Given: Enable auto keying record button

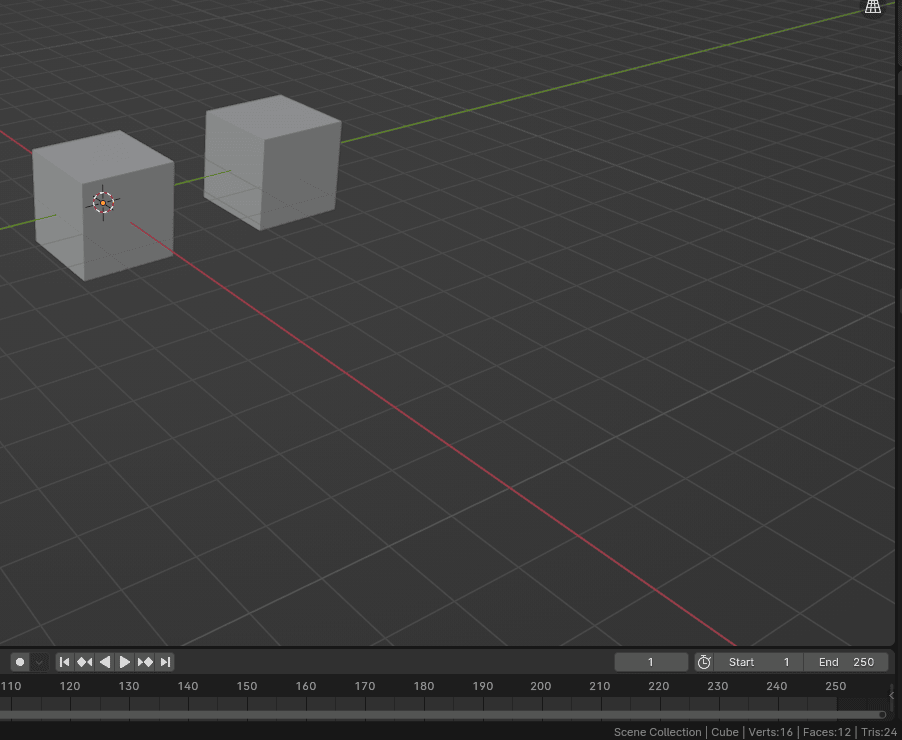Looking at the screenshot, I should click(20, 662).
